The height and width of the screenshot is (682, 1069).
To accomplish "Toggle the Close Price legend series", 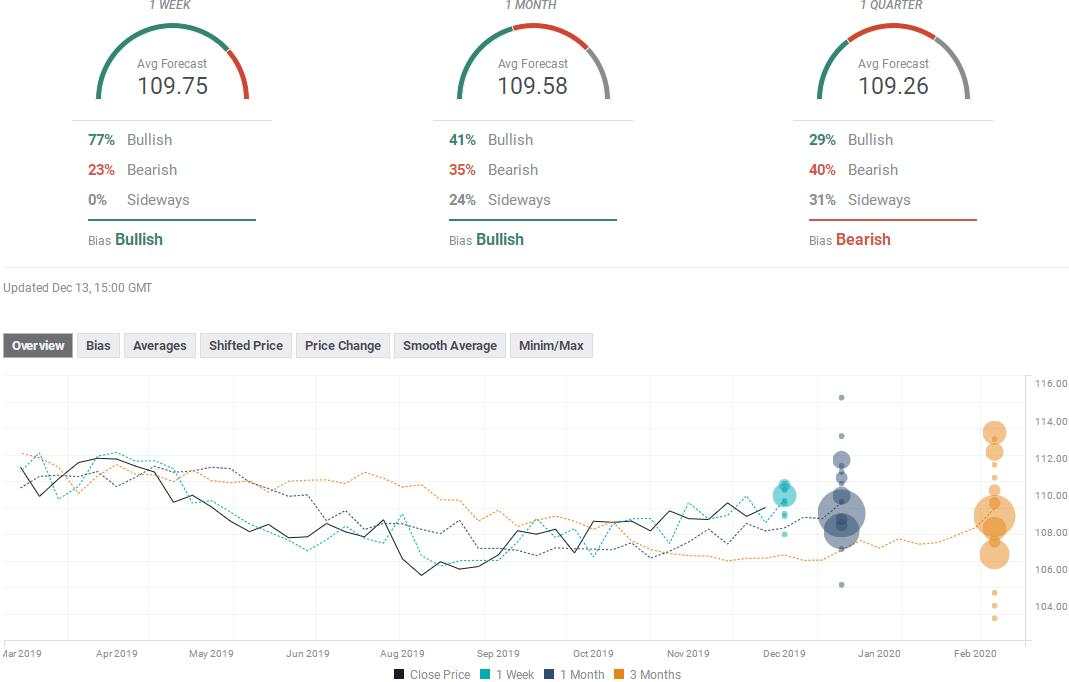I will (x=432, y=675).
